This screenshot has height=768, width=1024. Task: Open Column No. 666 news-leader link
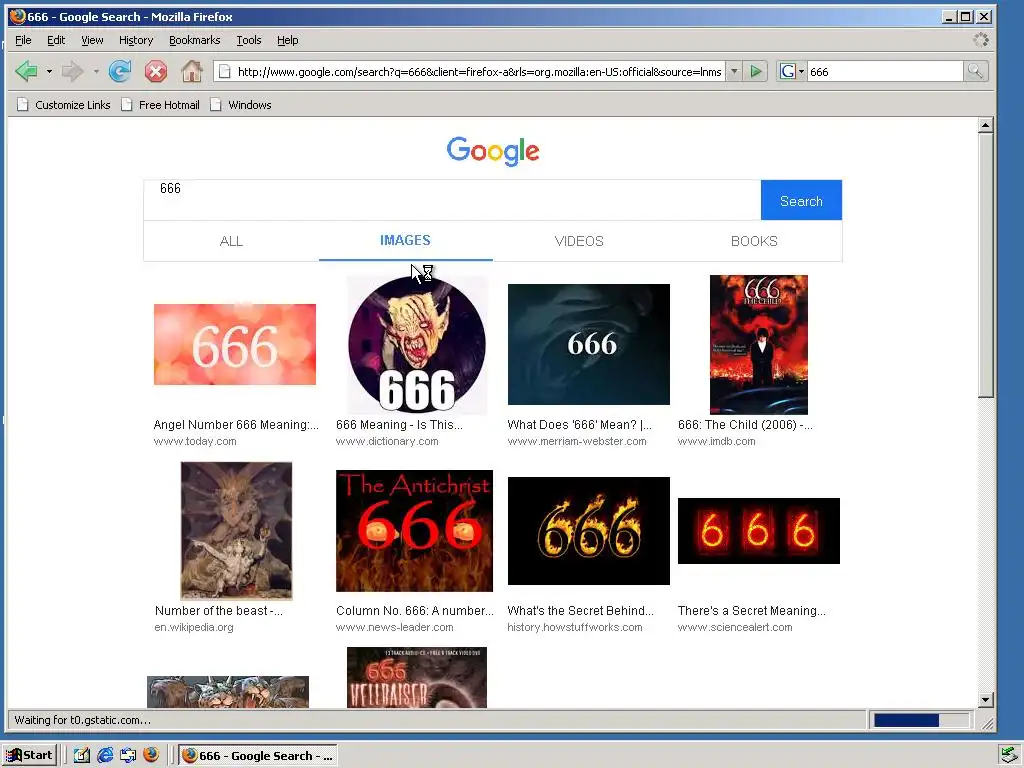[x=415, y=611]
